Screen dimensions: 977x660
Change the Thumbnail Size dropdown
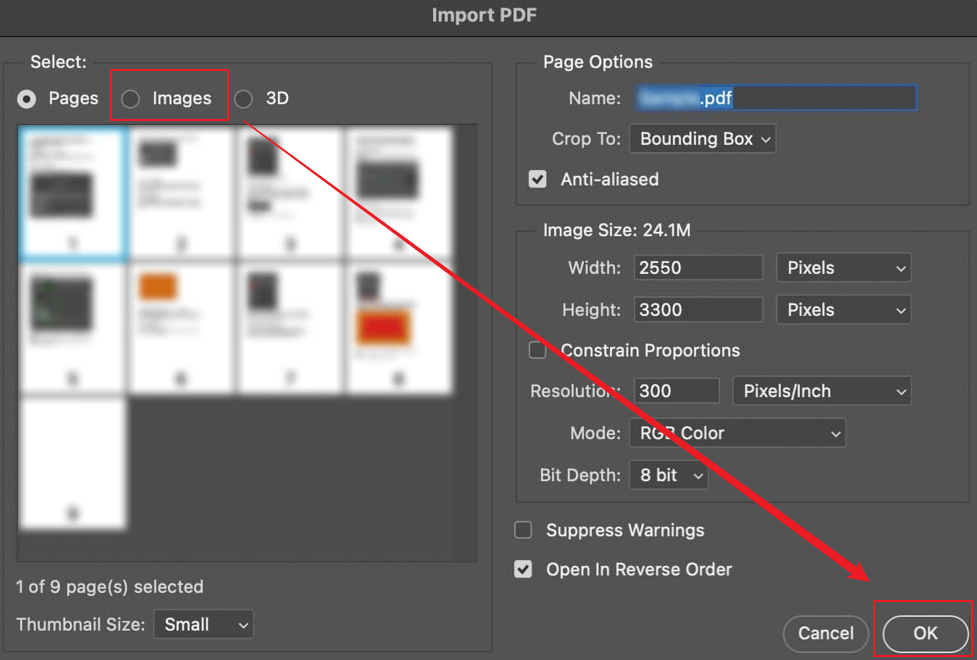click(203, 623)
